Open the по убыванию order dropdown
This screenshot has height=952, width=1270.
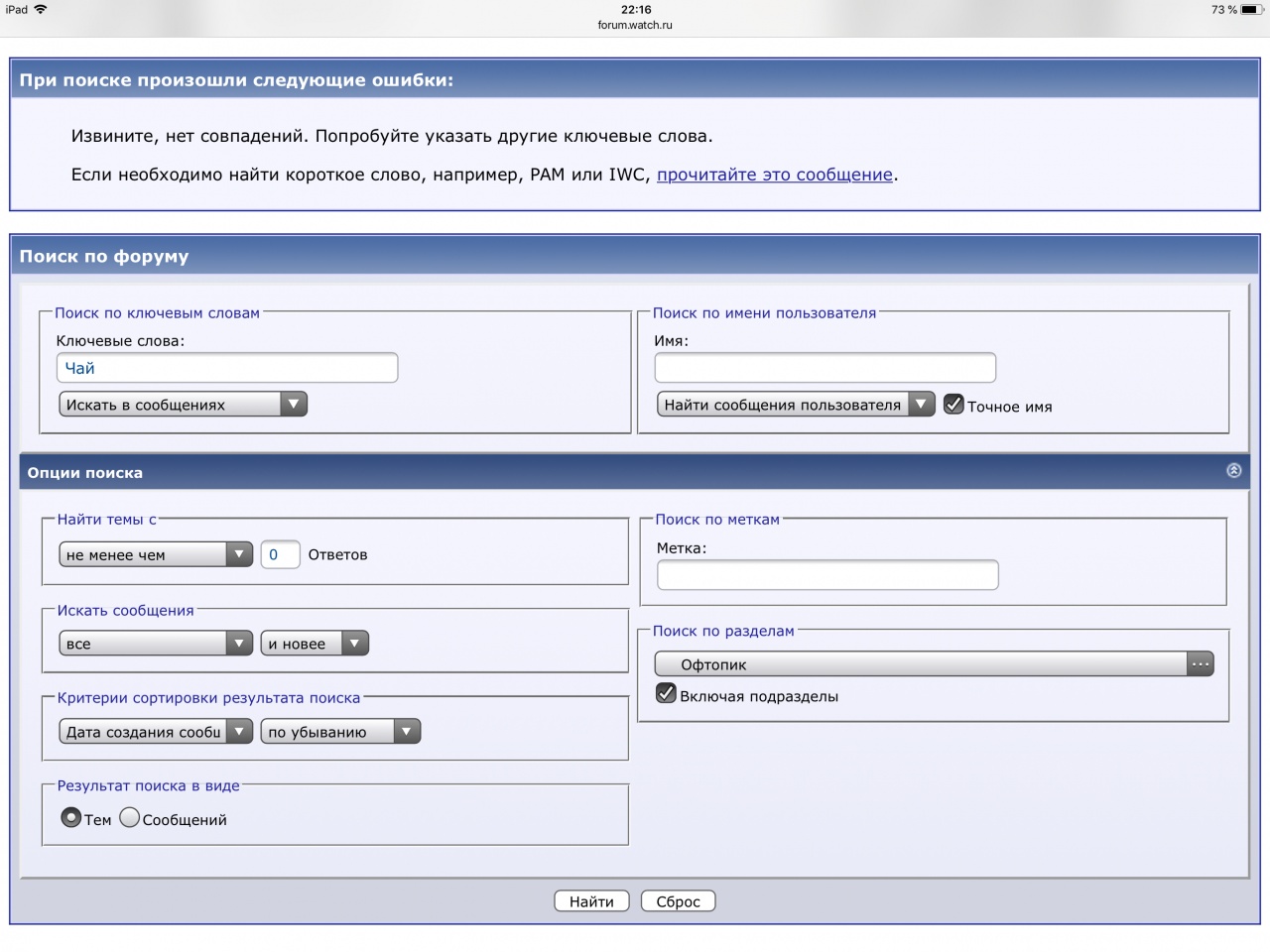point(340,732)
